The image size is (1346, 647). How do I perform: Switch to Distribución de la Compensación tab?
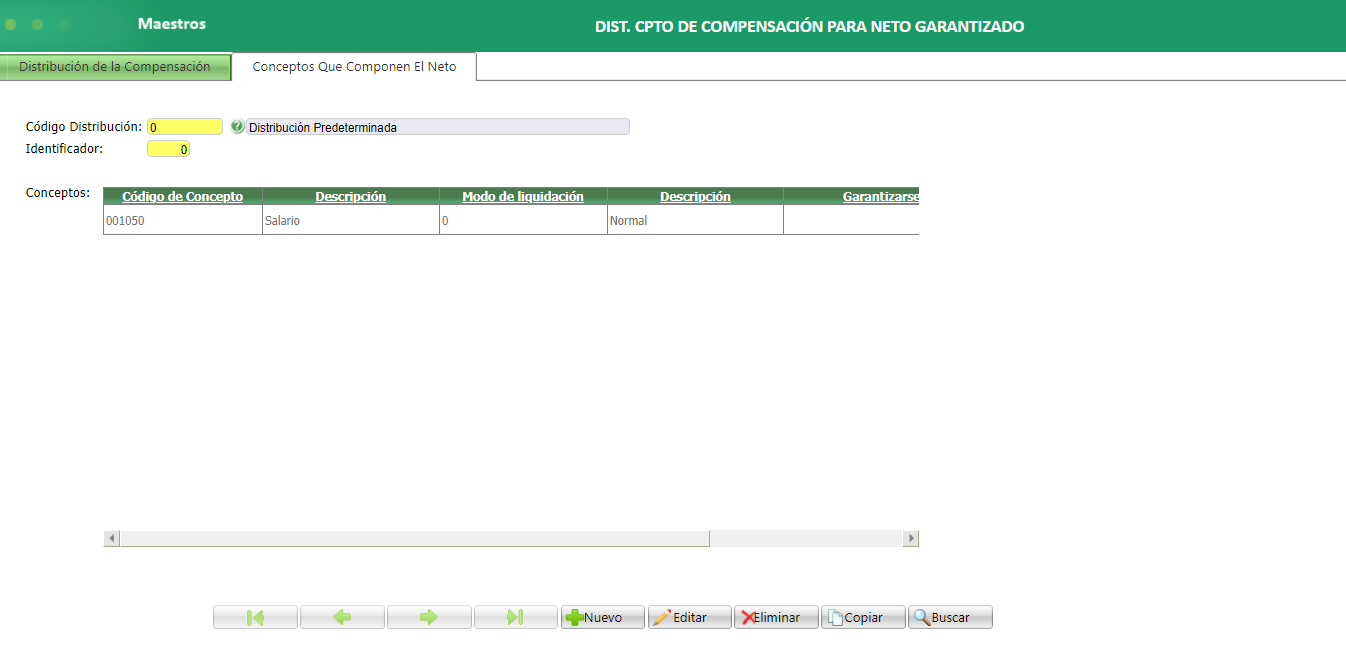pyautogui.click(x=115, y=66)
